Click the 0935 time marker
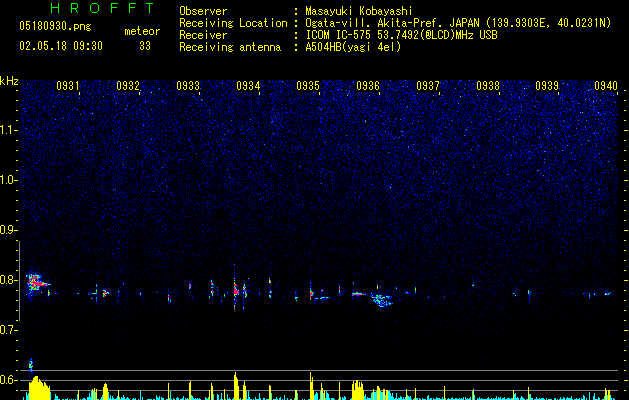 click(308, 86)
